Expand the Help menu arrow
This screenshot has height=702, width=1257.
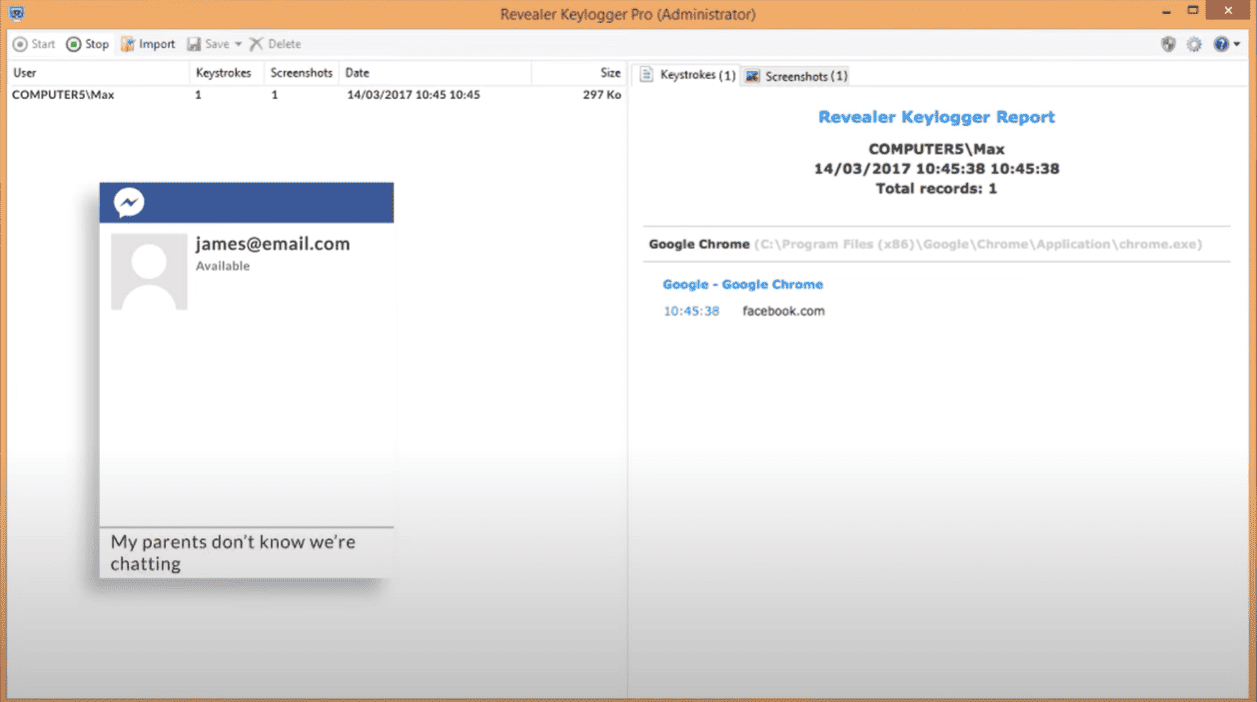[1236, 43]
